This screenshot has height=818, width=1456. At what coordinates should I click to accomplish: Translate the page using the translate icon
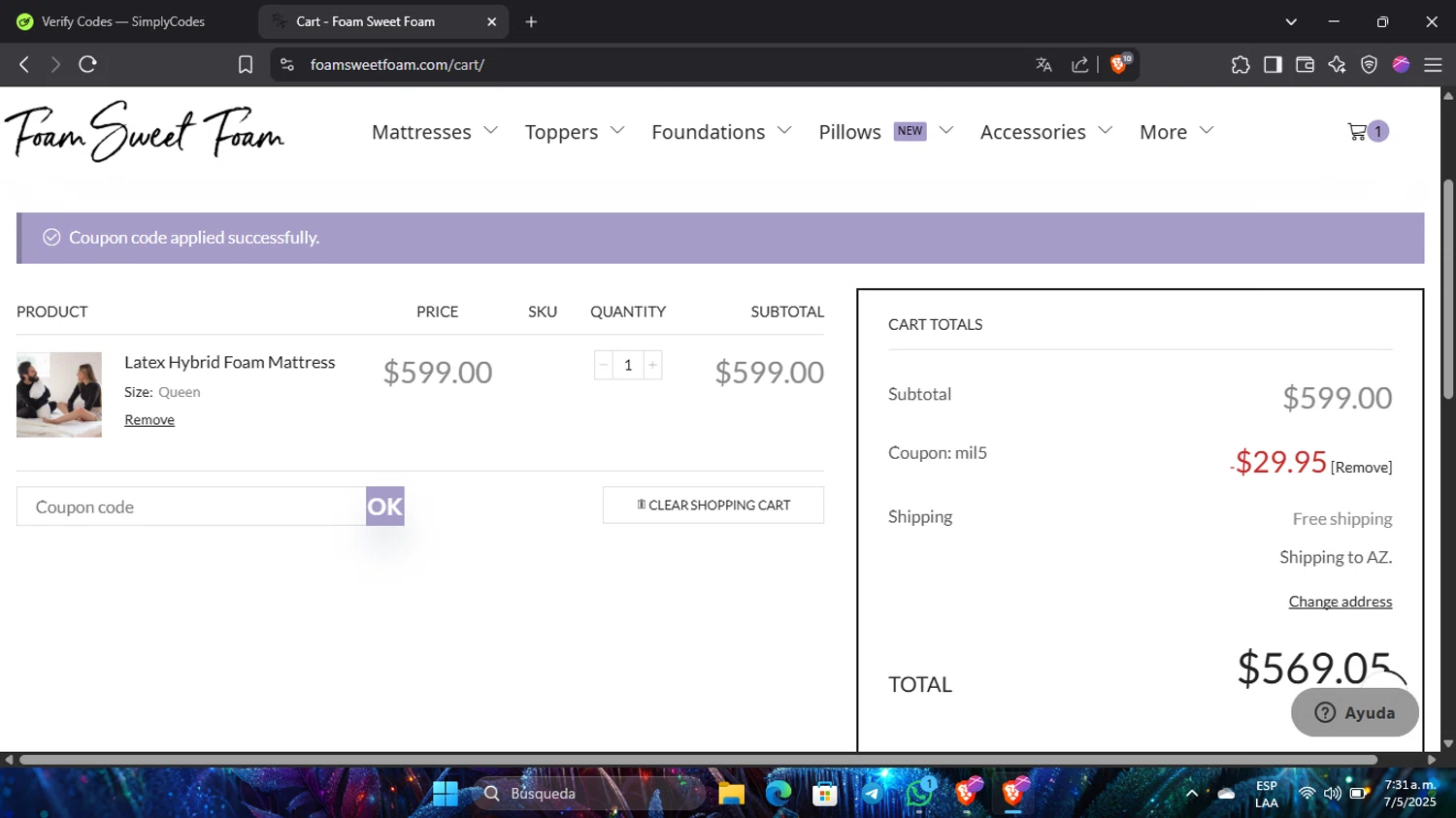(1044, 65)
